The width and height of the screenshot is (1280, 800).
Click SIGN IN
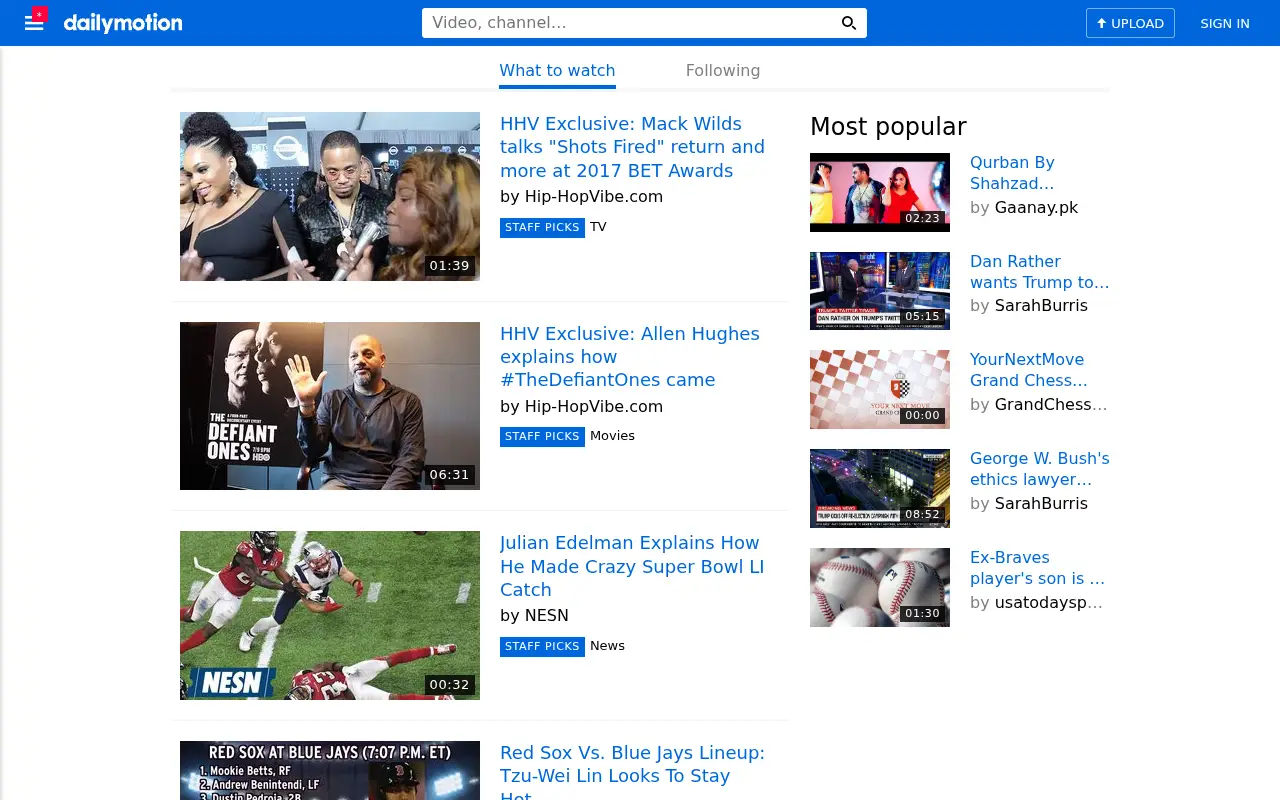point(1225,23)
